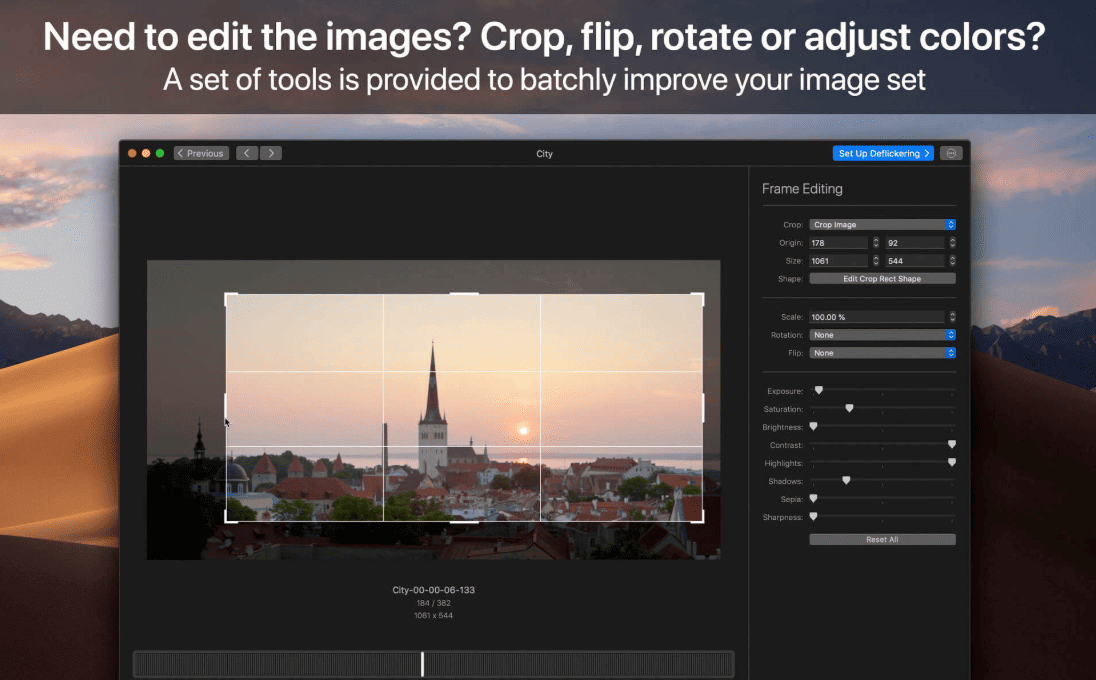Edit the Size height field 544
The height and width of the screenshot is (680, 1096).
coord(915,261)
